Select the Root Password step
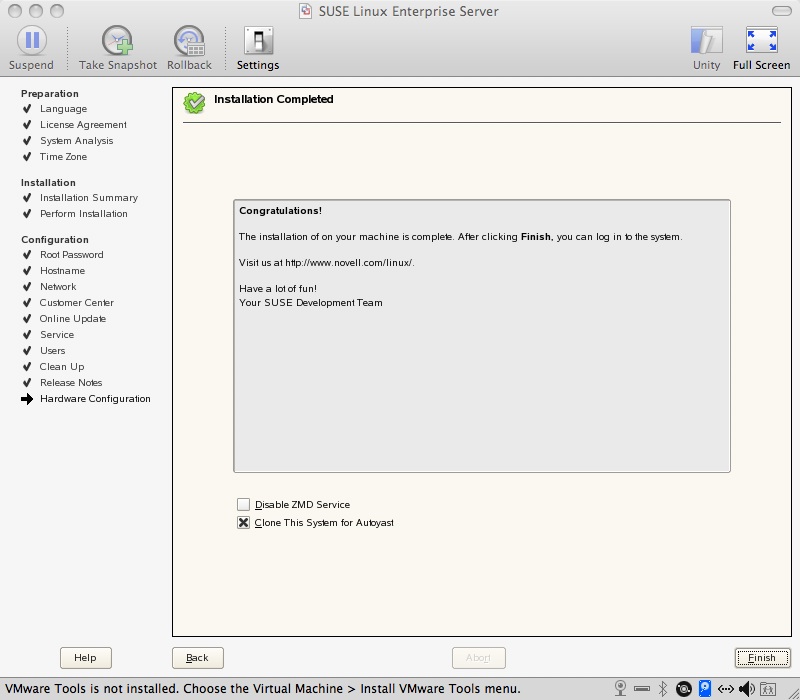This screenshot has height=700, width=800. [71, 255]
